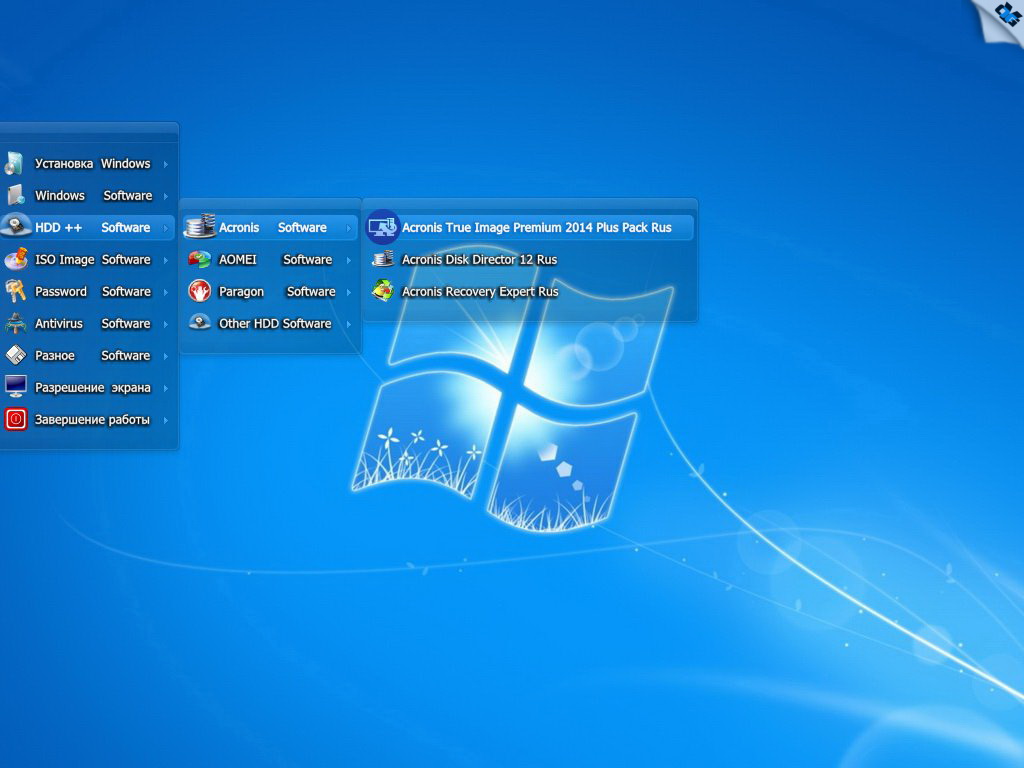Click the Antivirus Software icon
Screen dimensions: 1024x768
click(16, 323)
